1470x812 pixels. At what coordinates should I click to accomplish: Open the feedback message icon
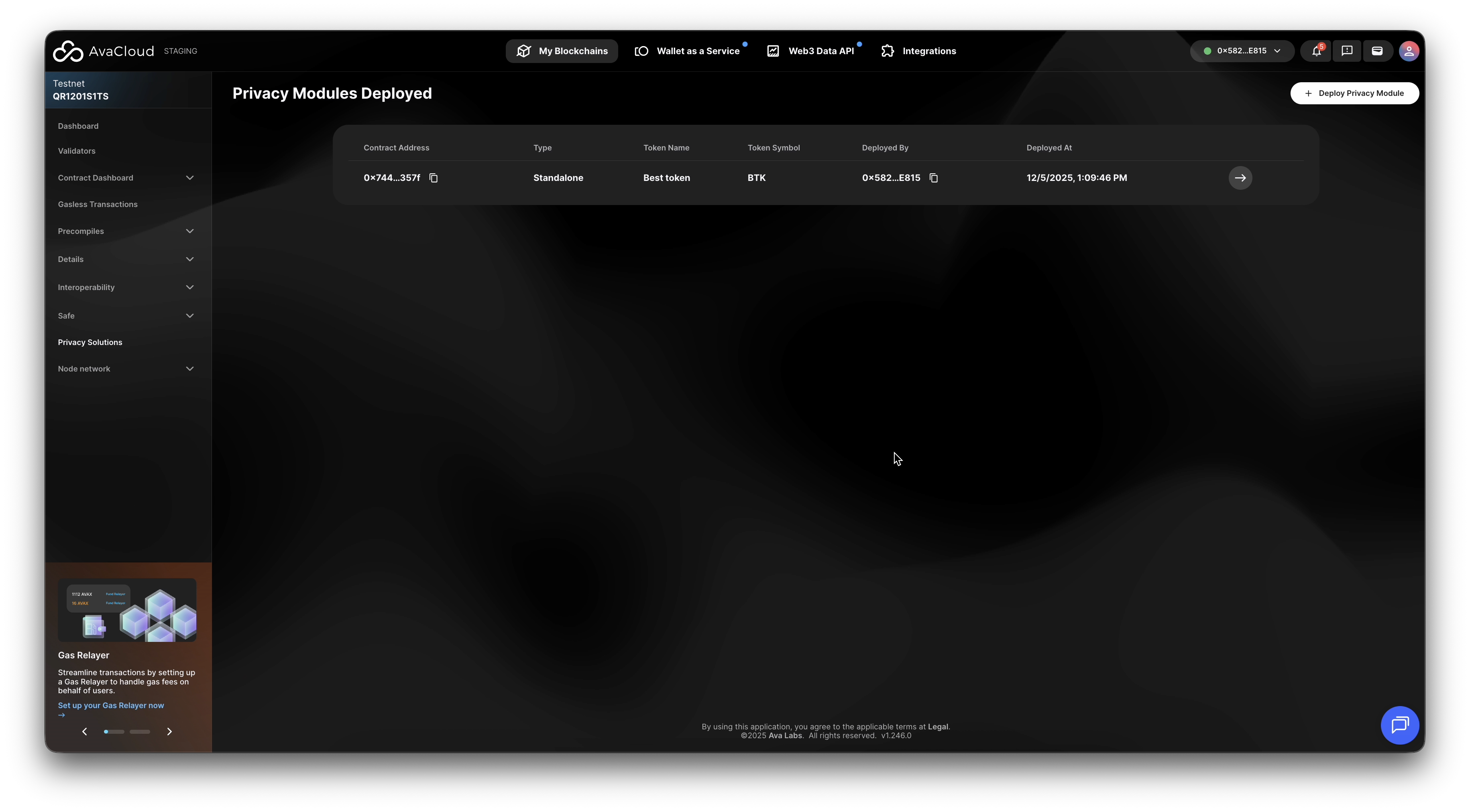click(1347, 51)
